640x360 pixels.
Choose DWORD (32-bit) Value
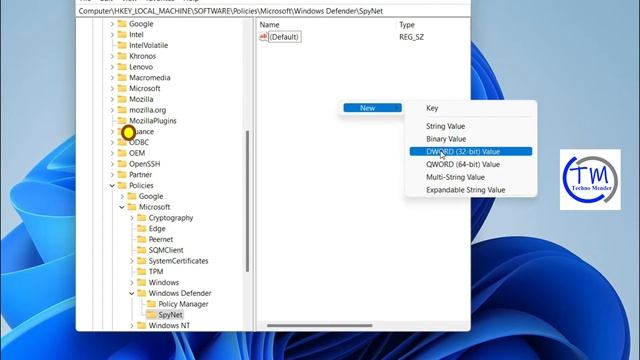[471, 151]
